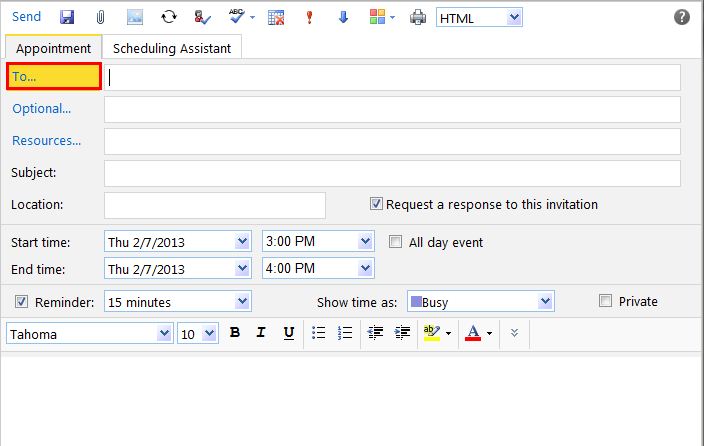This screenshot has width=704, height=446.
Task: Enable the All day event checkbox
Action: [x=395, y=242]
